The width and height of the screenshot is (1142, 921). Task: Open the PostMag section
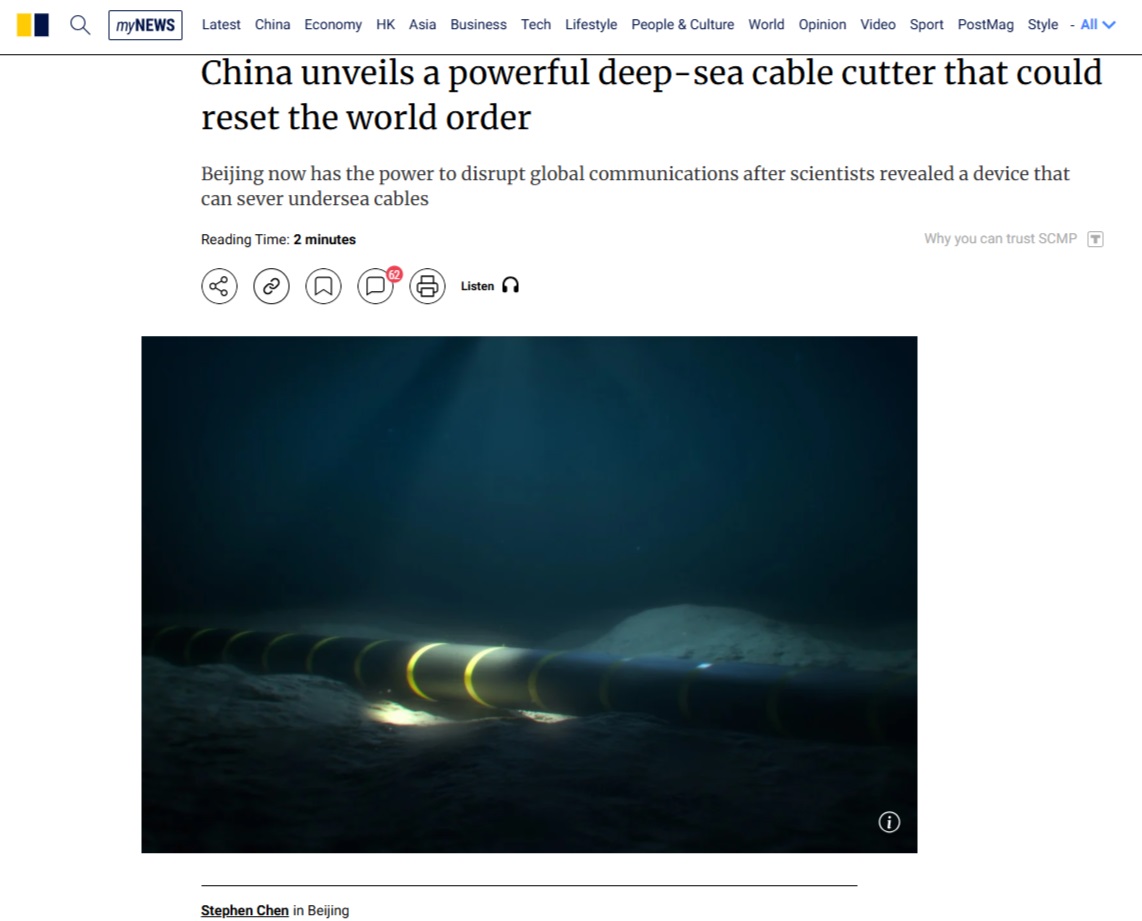click(985, 25)
